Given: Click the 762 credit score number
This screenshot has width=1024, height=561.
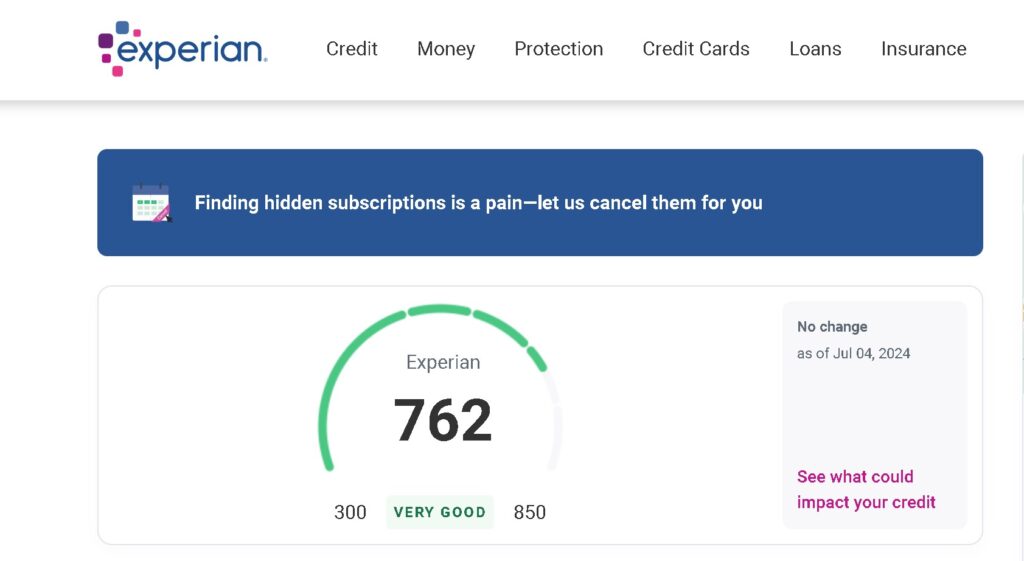Looking at the screenshot, I should pos(443,420).
